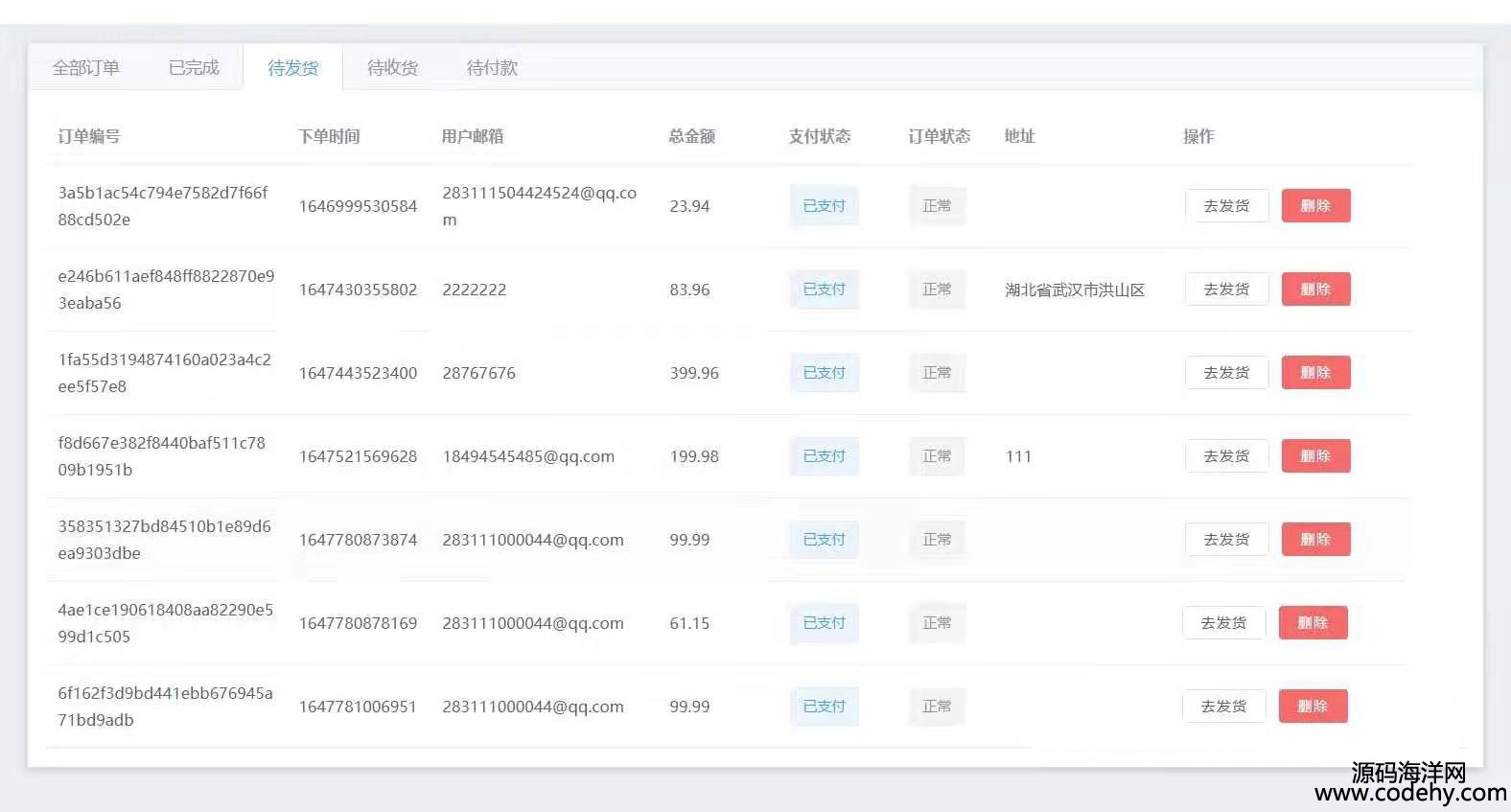Click the 正常 tag for the 399.96 order

pyautogui.click(x=937, y=373)
